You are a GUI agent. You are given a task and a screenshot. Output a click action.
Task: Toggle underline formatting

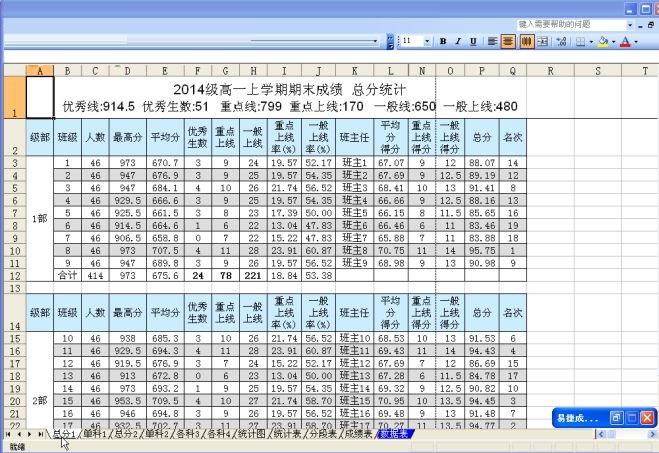tap(471, 42)
